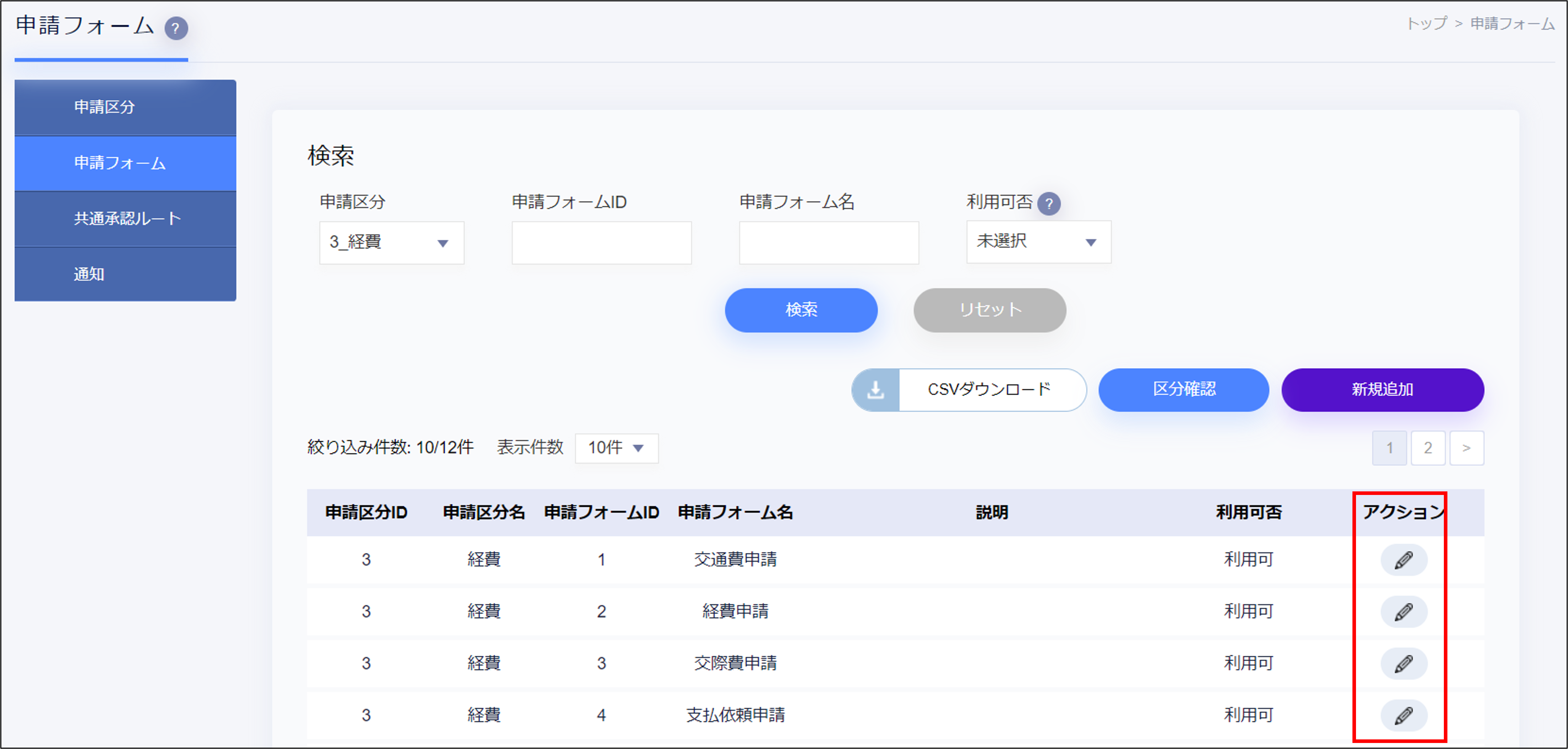The image size is (1568, 749).
Task: Edit the 交際費申請 row with pencil icon
Action: click(1403, 663)
